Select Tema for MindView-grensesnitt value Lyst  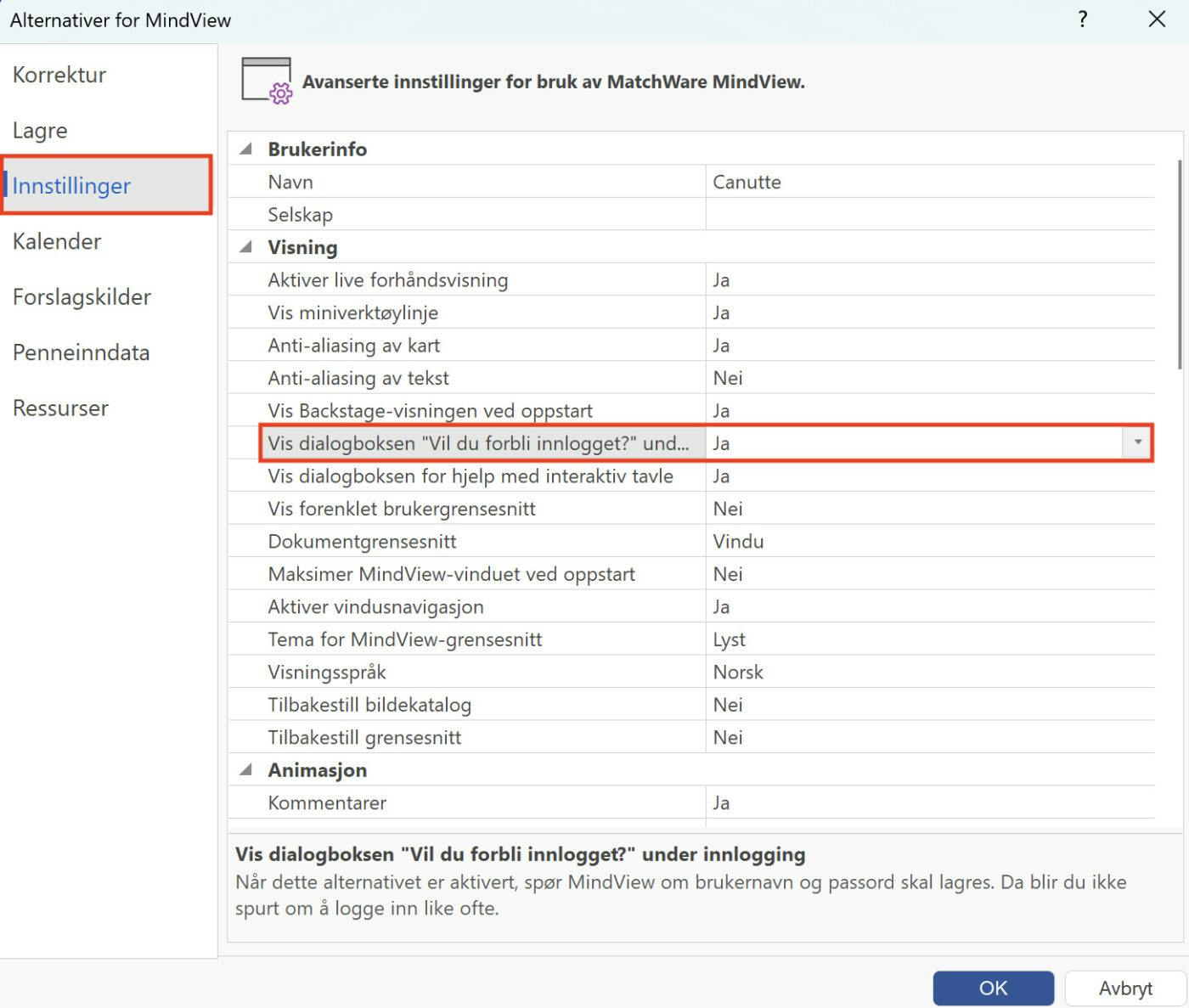tap(930, 639)
